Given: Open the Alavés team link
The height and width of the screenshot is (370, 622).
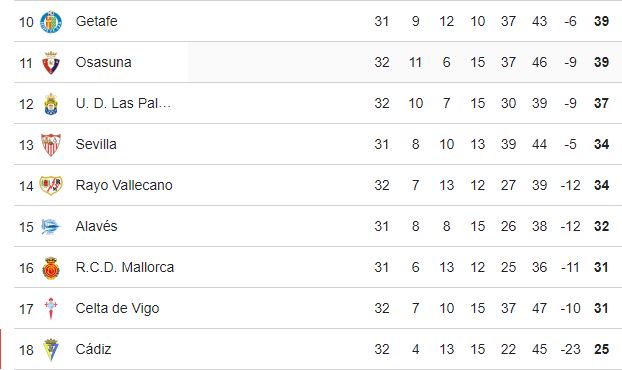Looking at the screenshot, I should click(x=96, y=226).
